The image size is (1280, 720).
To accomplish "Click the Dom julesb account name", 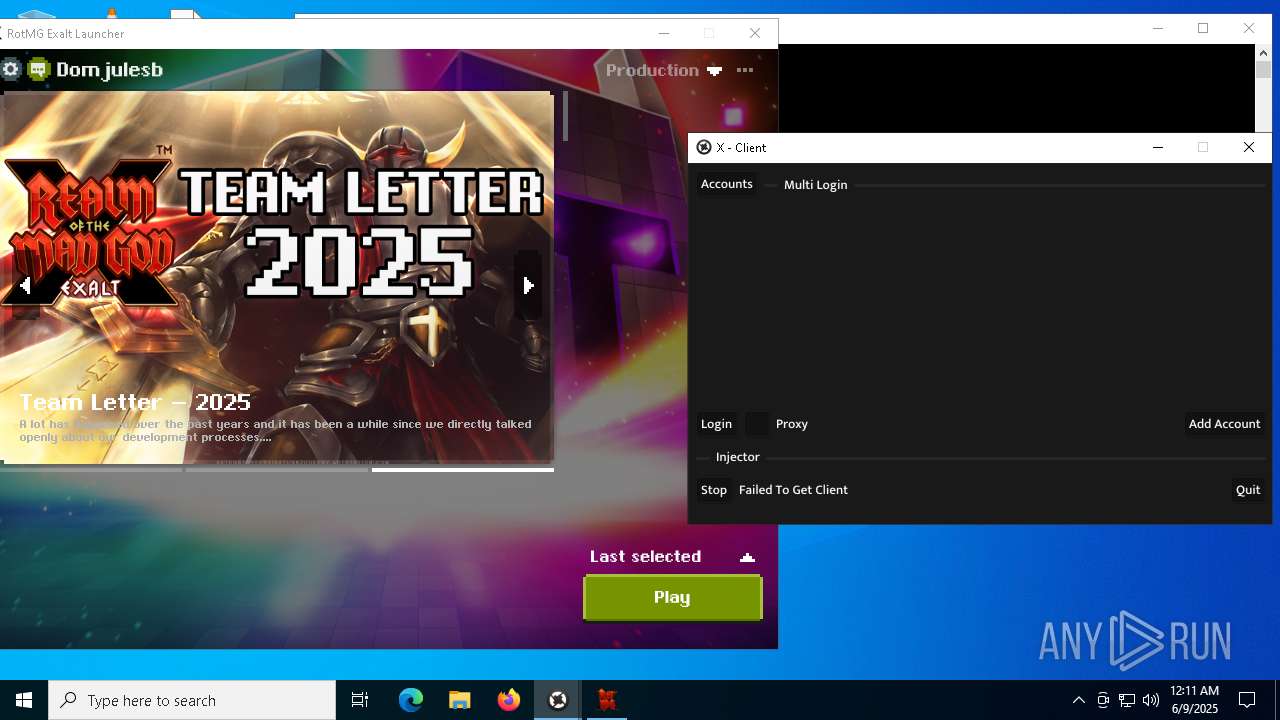I will pyautogui.click(x=109, y=70).
